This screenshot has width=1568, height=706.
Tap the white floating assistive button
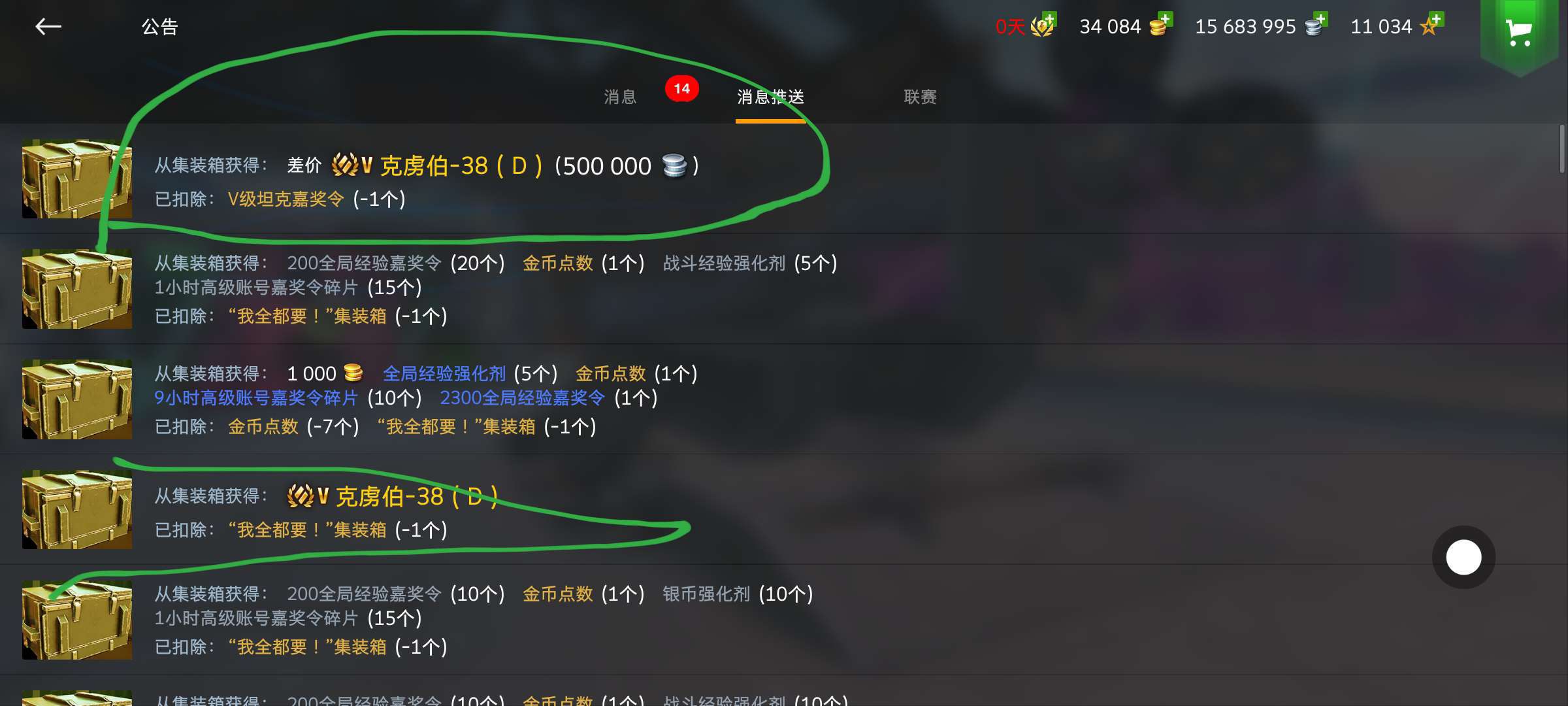pos(1463,557)
